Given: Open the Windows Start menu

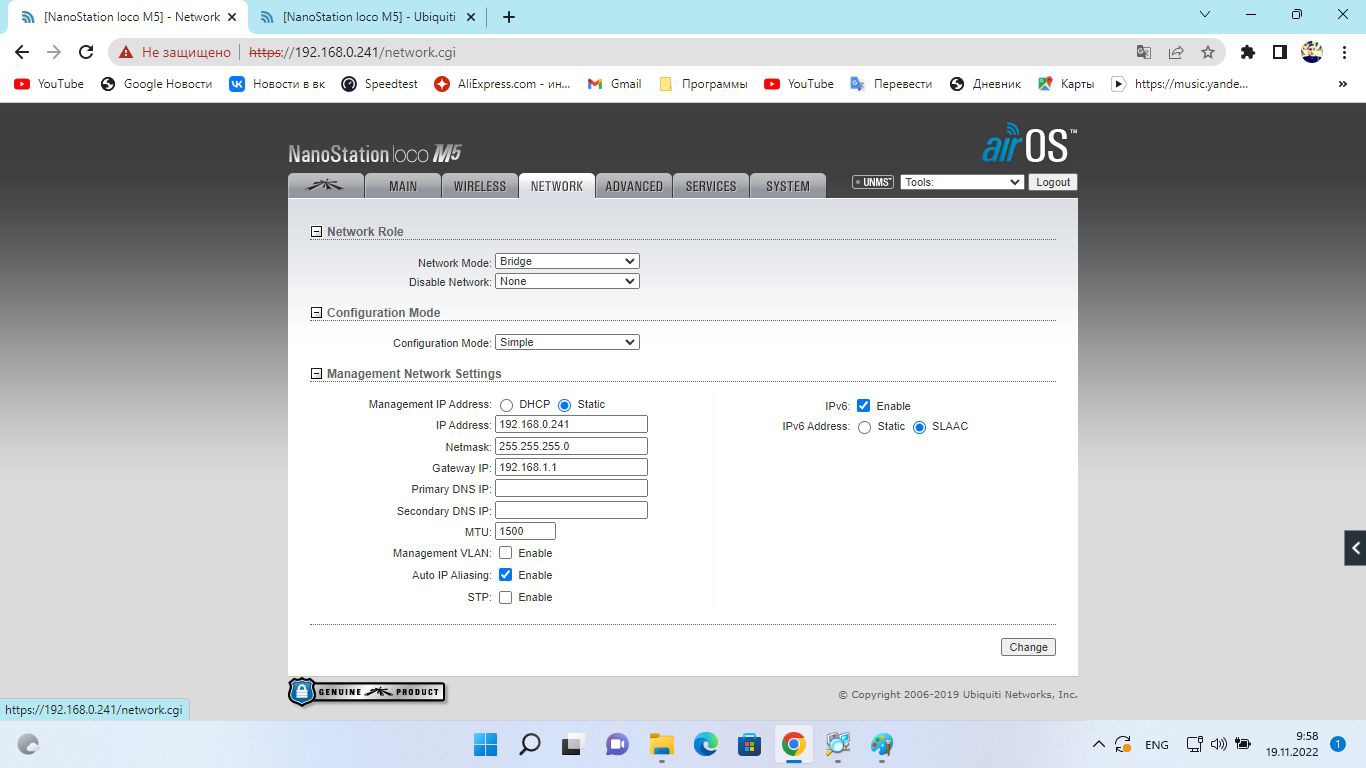Looking at the screenshot, I should tap(486, 744).
